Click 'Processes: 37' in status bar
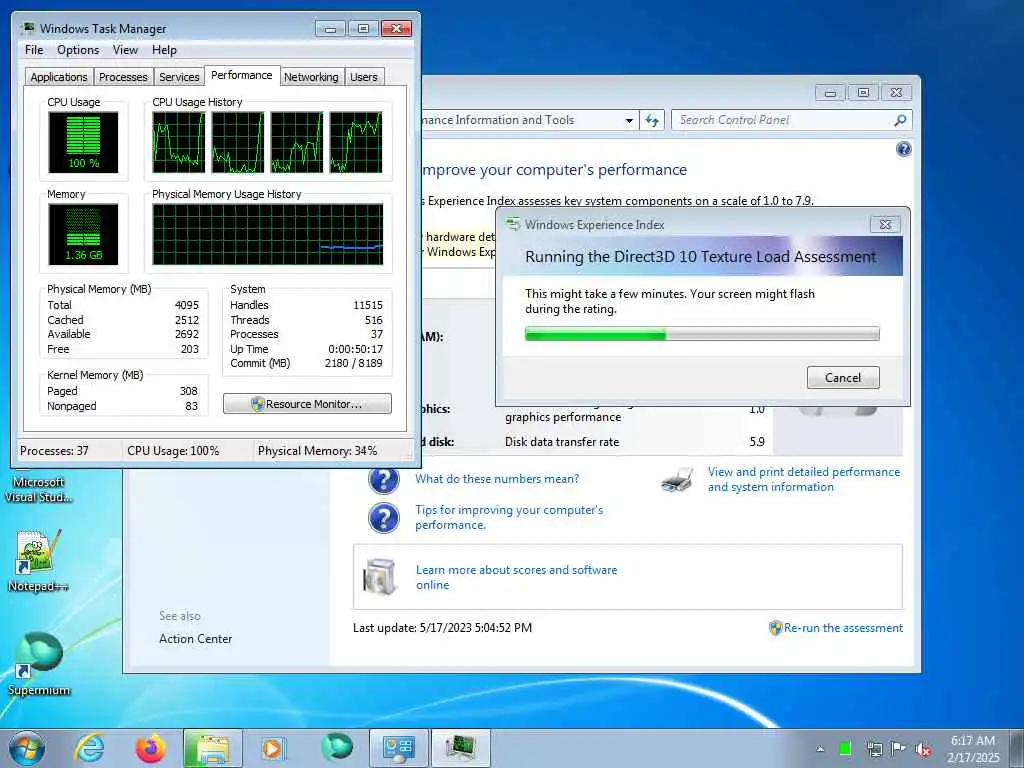The height and width of the screenshot is (768, 1024). pos(54,451)
